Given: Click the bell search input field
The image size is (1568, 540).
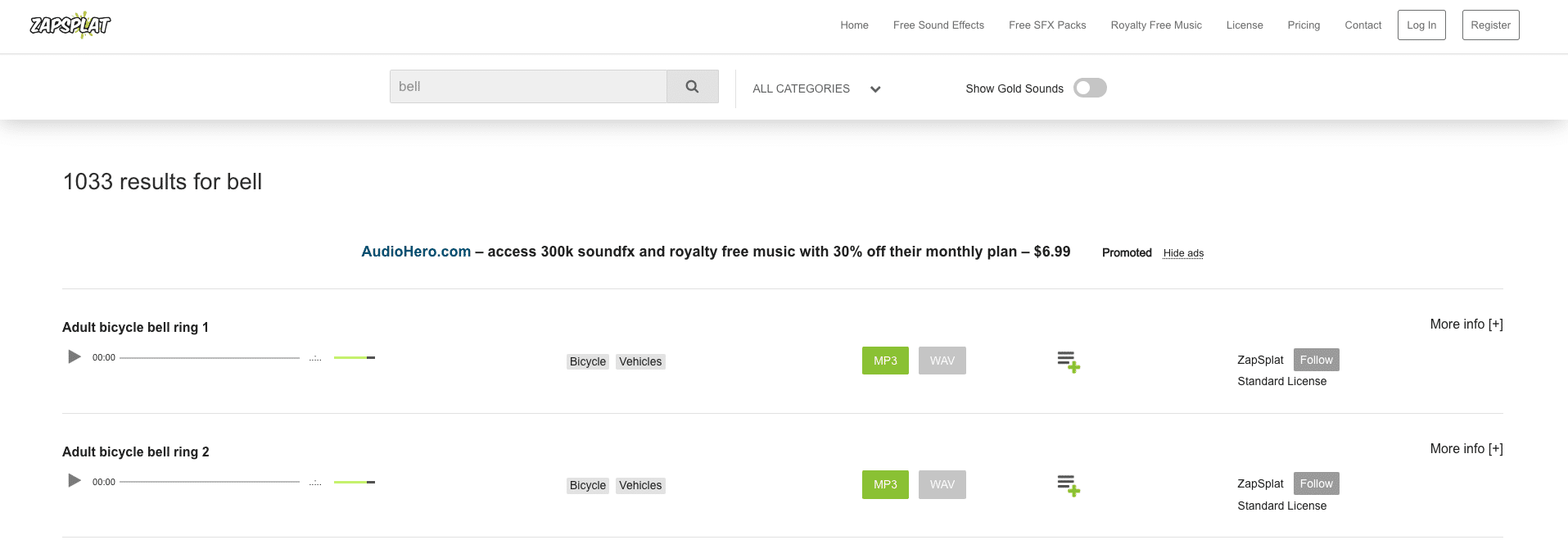Looking at the screenshot, I should 528,86.
